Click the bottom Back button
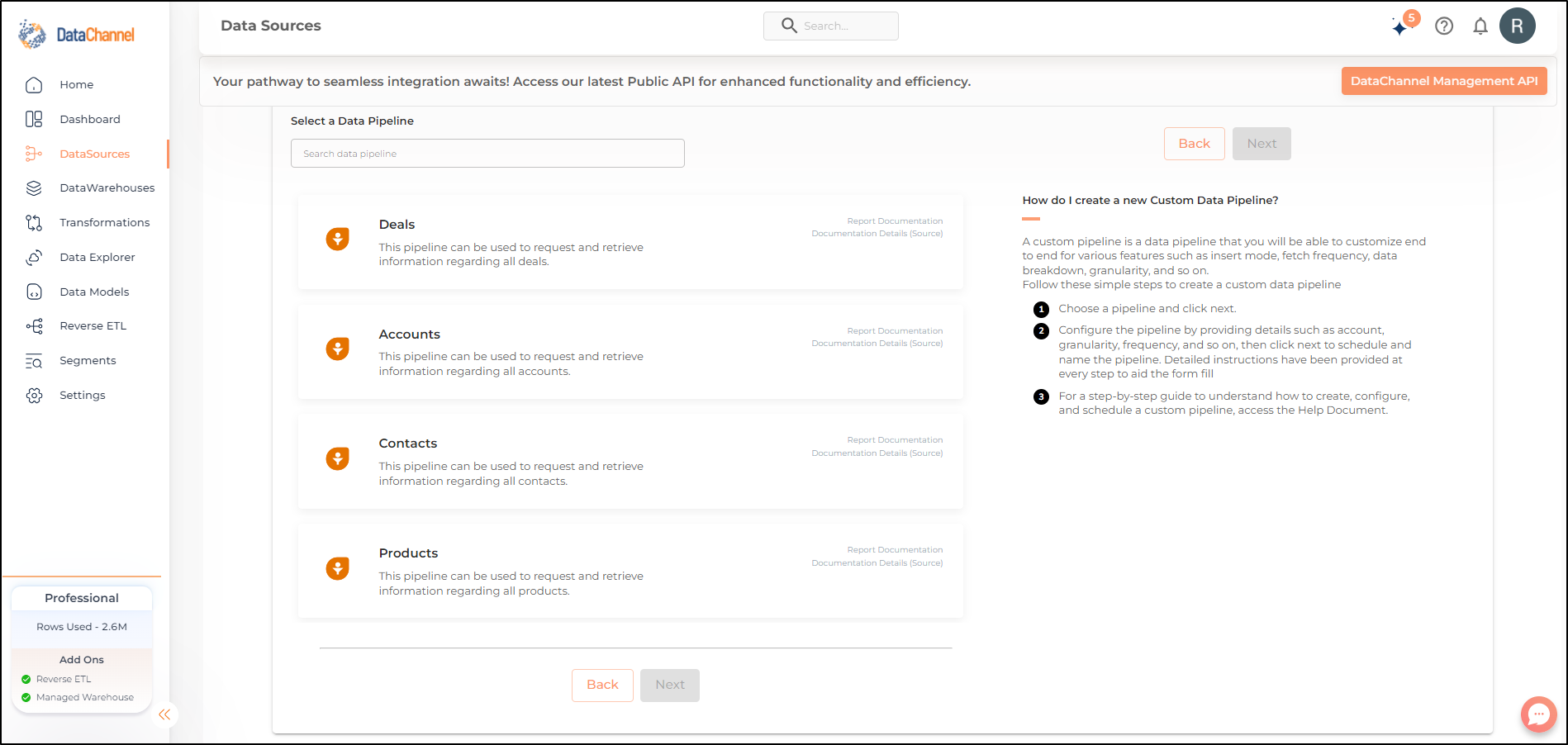This screenshot has height=745, width=1568. point(602,686)
